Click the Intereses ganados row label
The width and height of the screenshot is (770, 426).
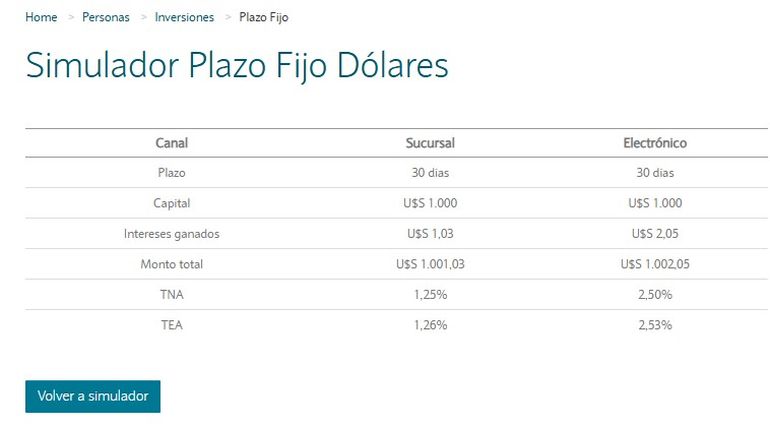(171, 234)
